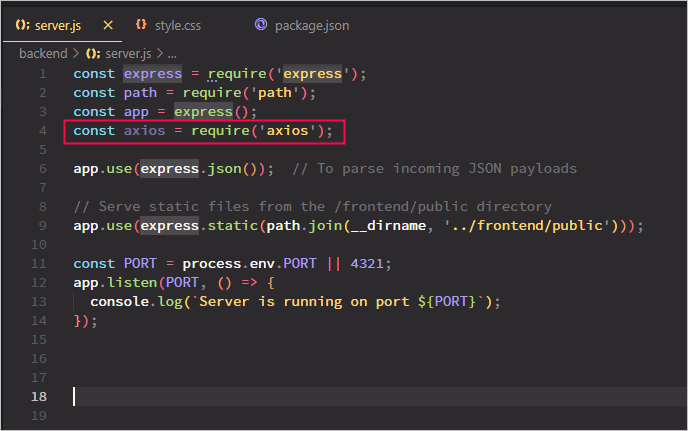Viewport: 688px width, 431px height.
Task: Click the server.js tab file icon
Action: (x=22, y=25)
